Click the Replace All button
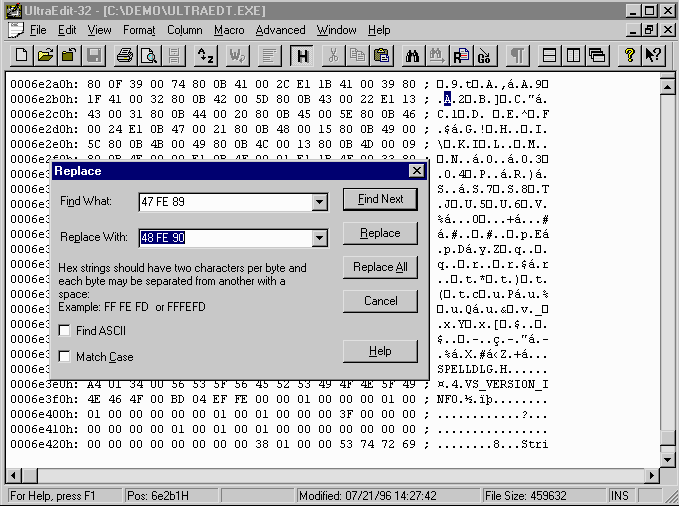 (380, 267)
